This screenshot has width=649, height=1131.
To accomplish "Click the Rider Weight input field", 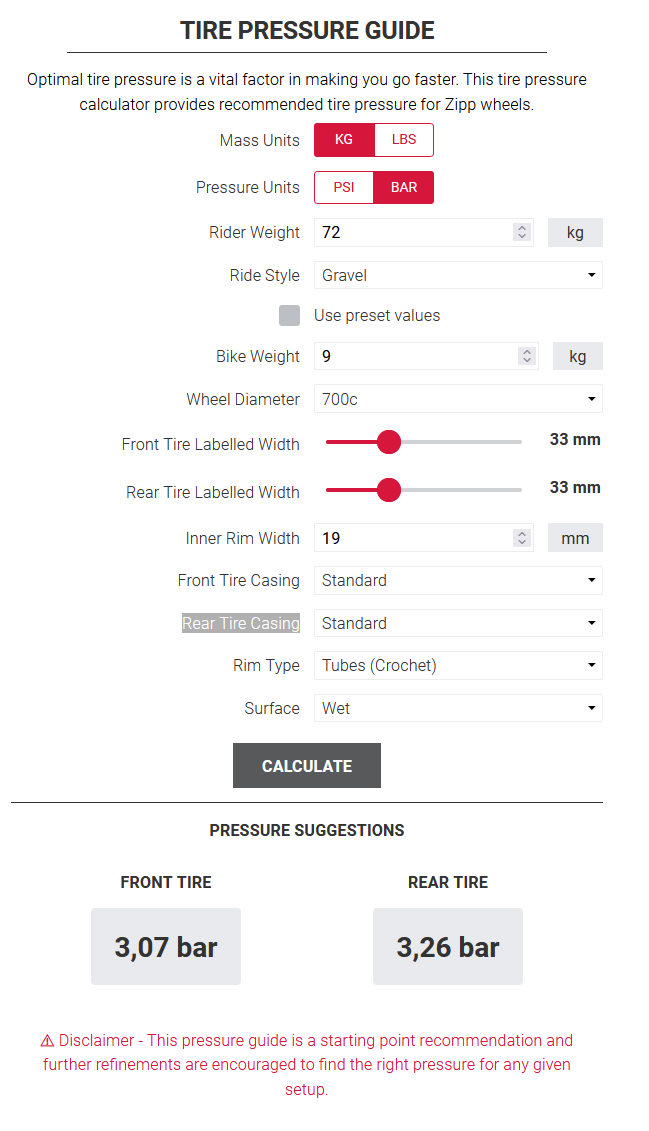I will point(412,232).
